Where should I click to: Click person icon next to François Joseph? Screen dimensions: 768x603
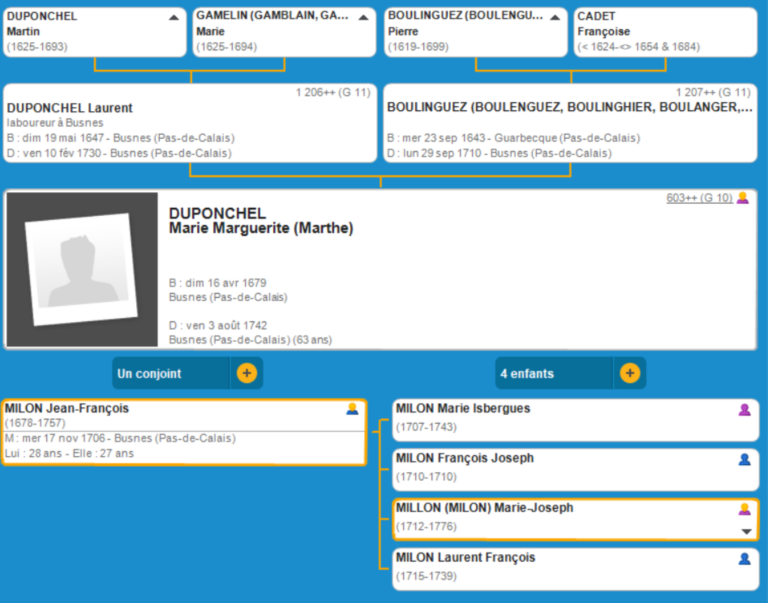(744, 459)
